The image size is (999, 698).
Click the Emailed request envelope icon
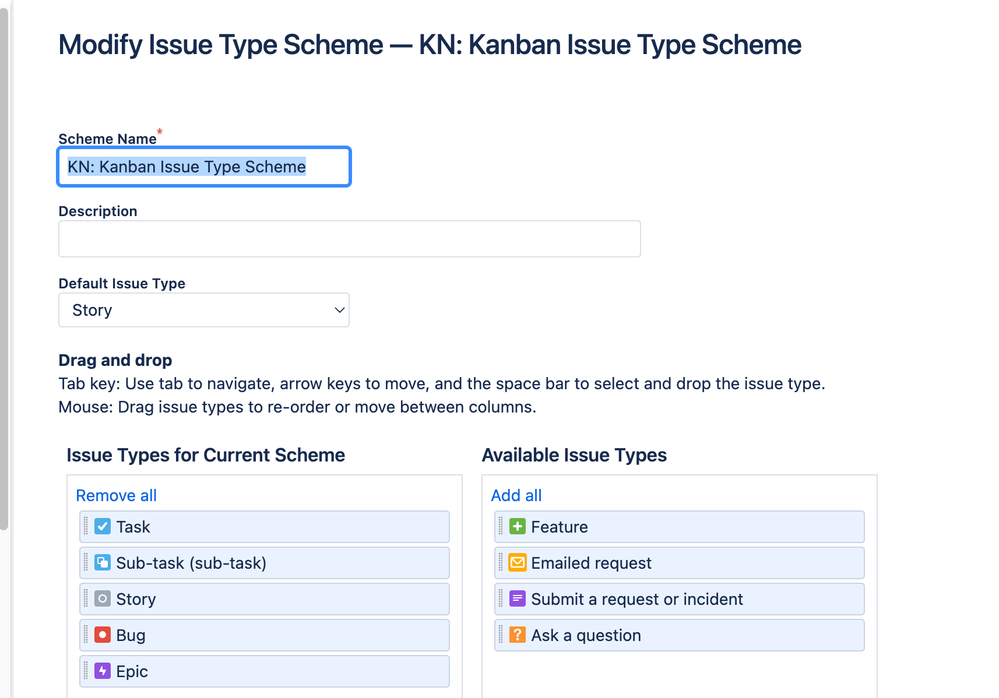517,563
